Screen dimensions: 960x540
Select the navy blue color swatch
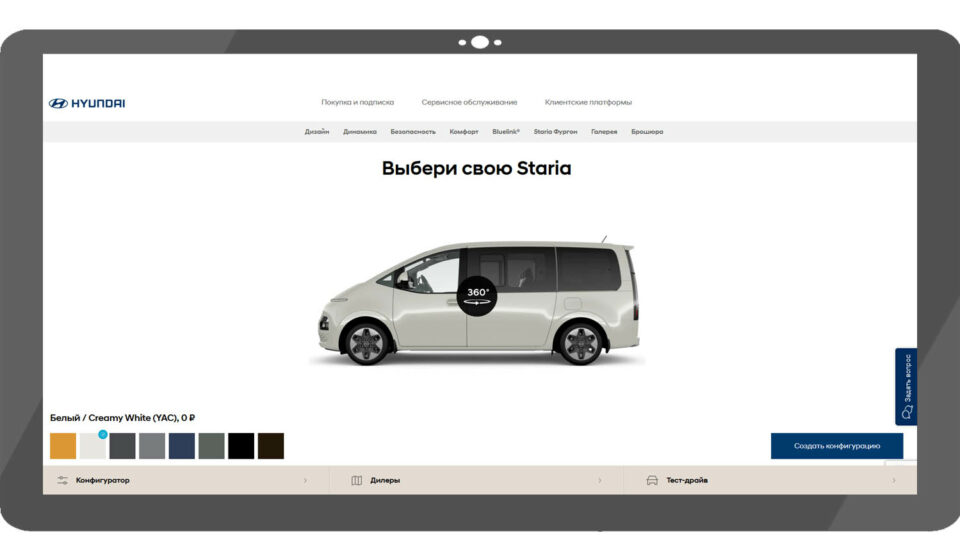click(x=182, y=446)
